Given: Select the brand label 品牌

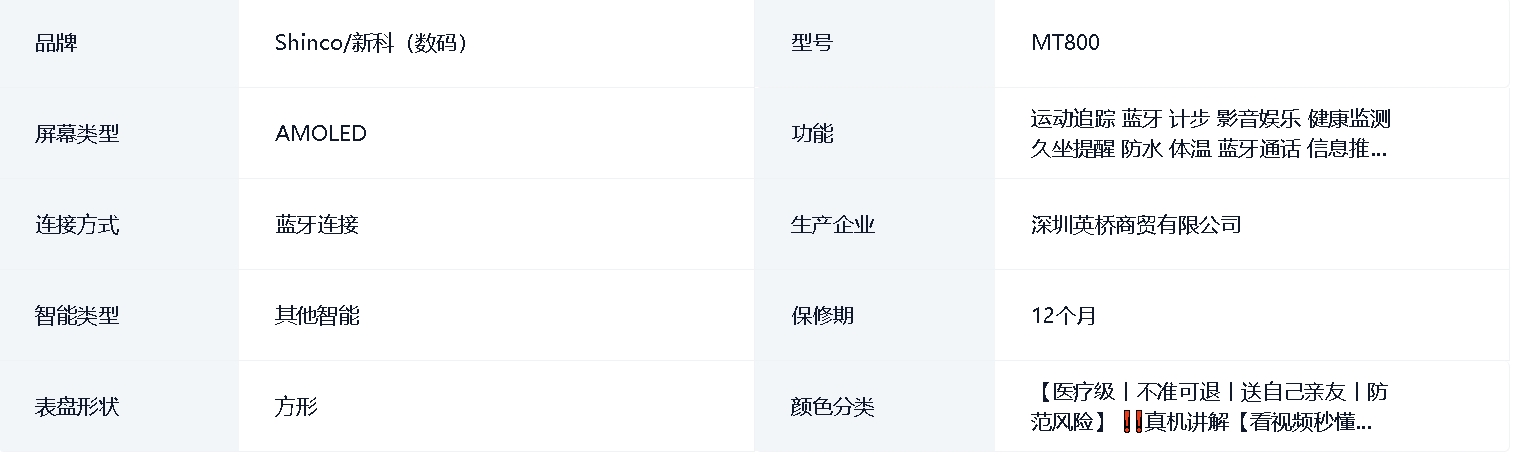Looking at the screenshot, I should 56,43.
